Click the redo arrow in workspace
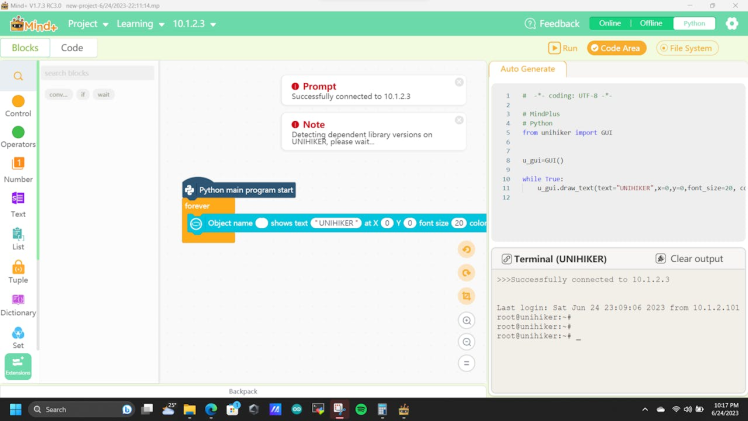The width and height of the screenshot is (748, 421). coord(467,273)
